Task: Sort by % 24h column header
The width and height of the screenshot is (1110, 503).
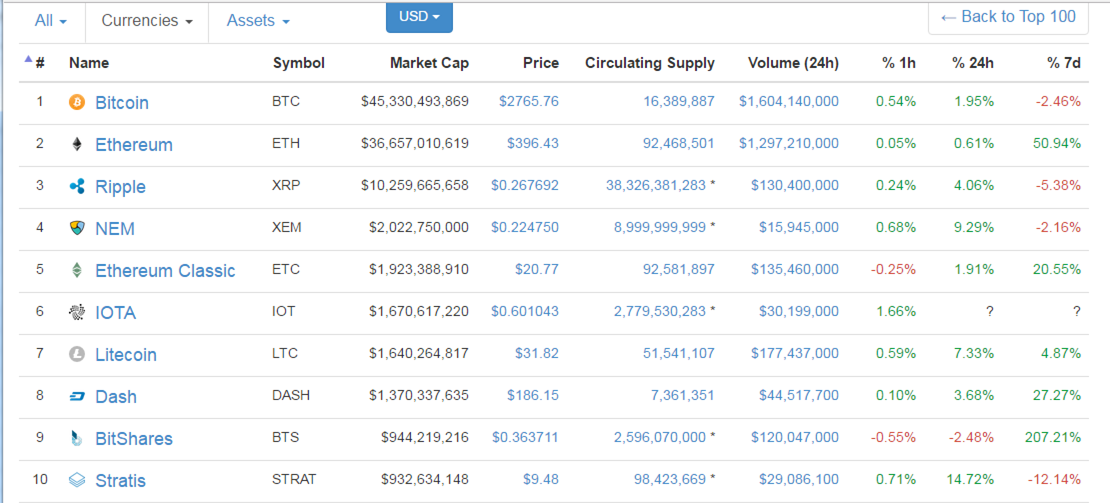Action: [x=973, y=63]
